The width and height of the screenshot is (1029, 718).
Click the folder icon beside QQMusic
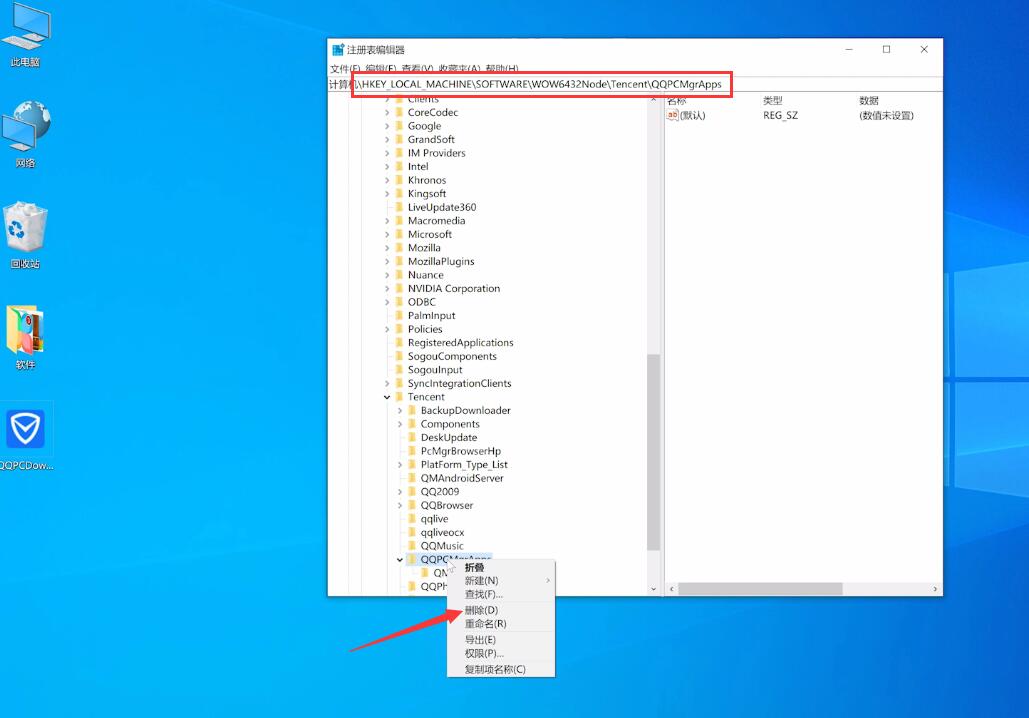click(412, 545)
